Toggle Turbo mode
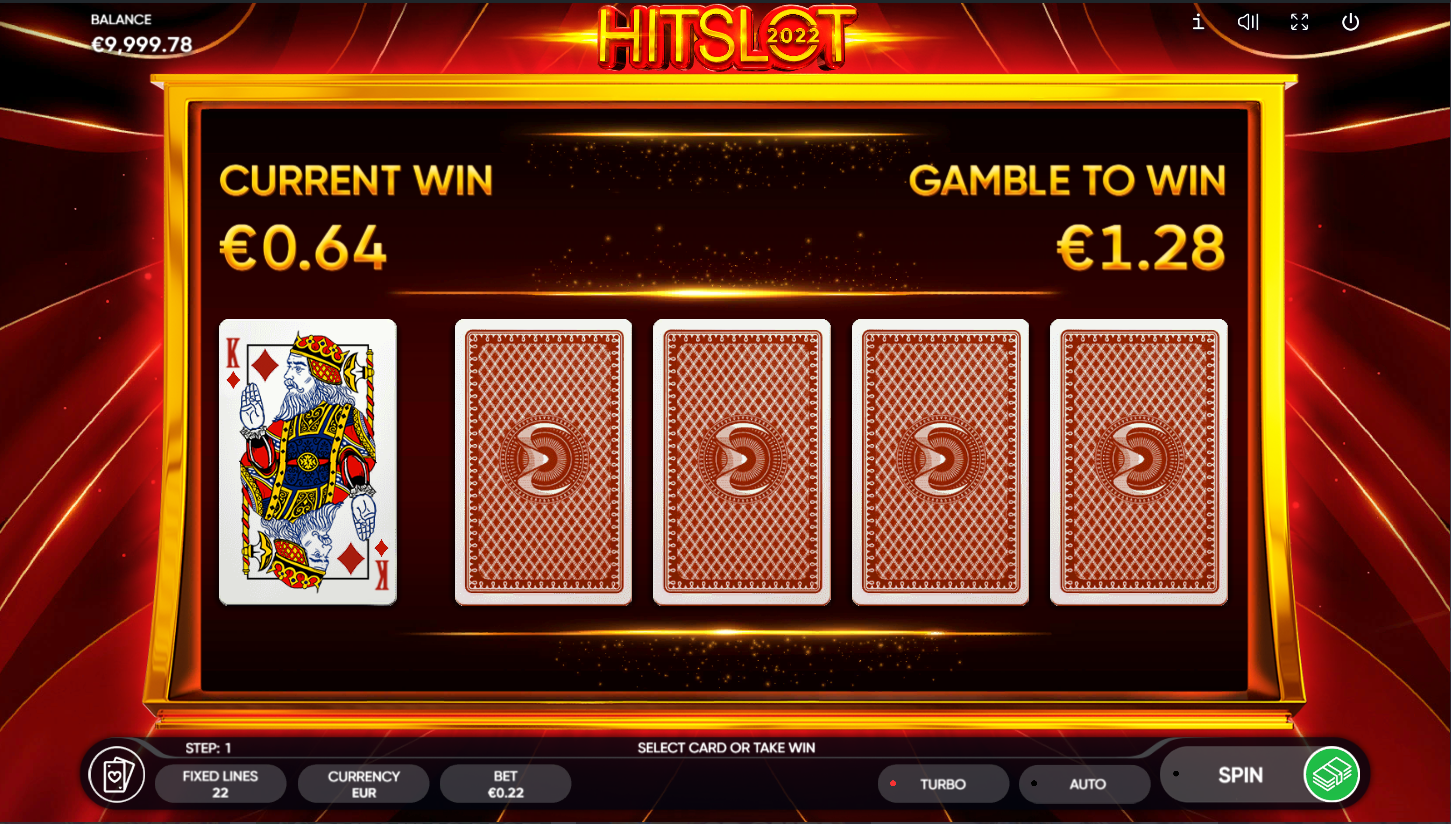The height and width of the screenshot is (824, 1451). (x=943, y=784)
